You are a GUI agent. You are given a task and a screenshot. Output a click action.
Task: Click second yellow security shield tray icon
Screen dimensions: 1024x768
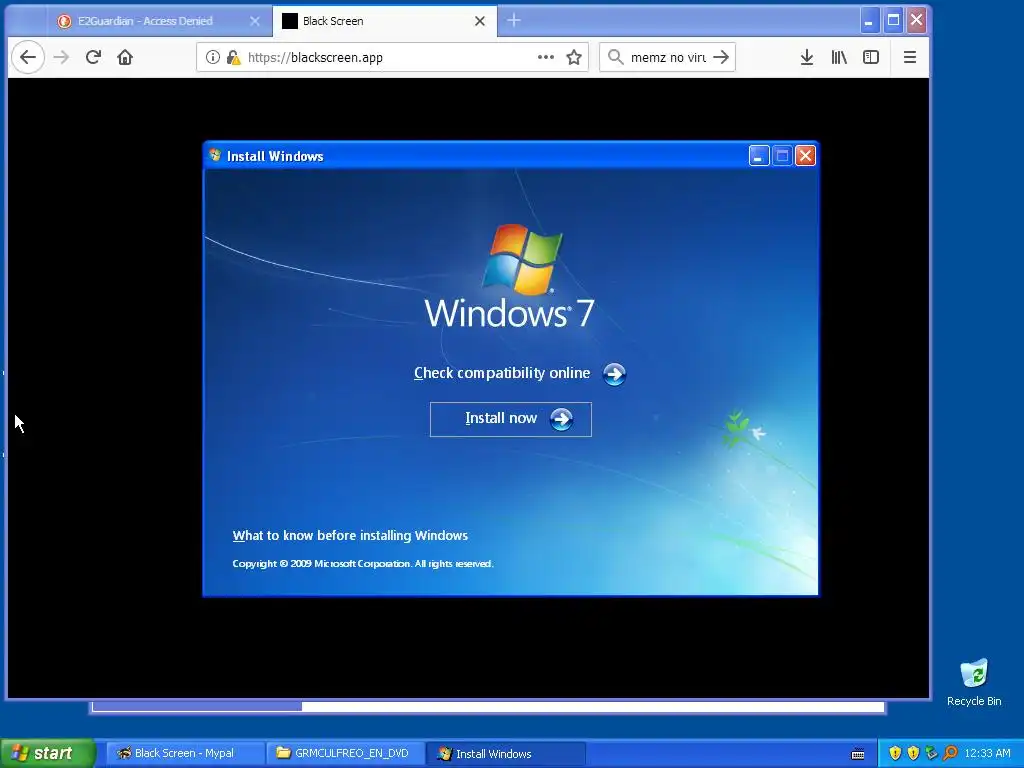pyautogui.click(x=913, y=753)
